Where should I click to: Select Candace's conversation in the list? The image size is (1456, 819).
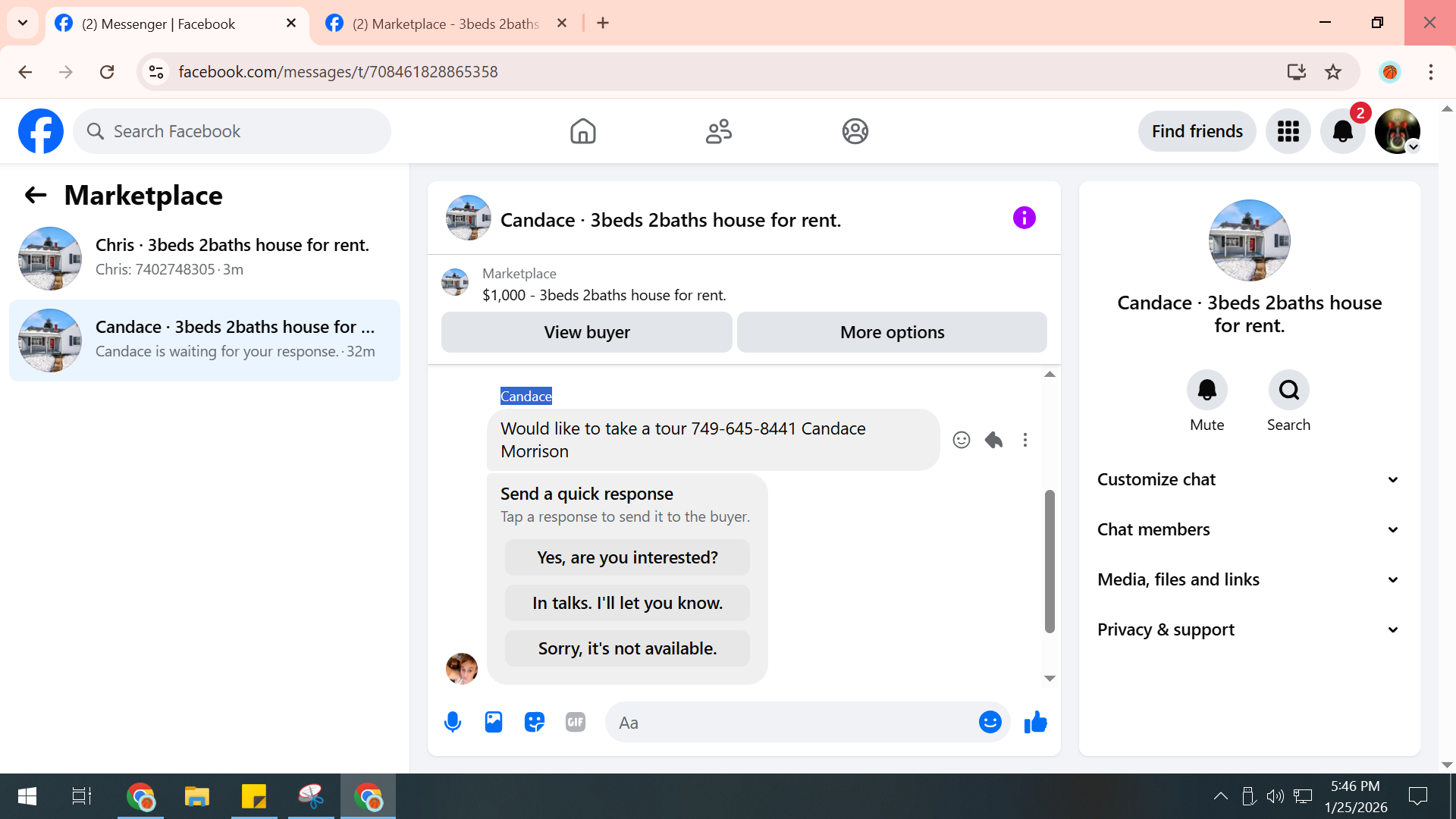[x=205, y=340]
